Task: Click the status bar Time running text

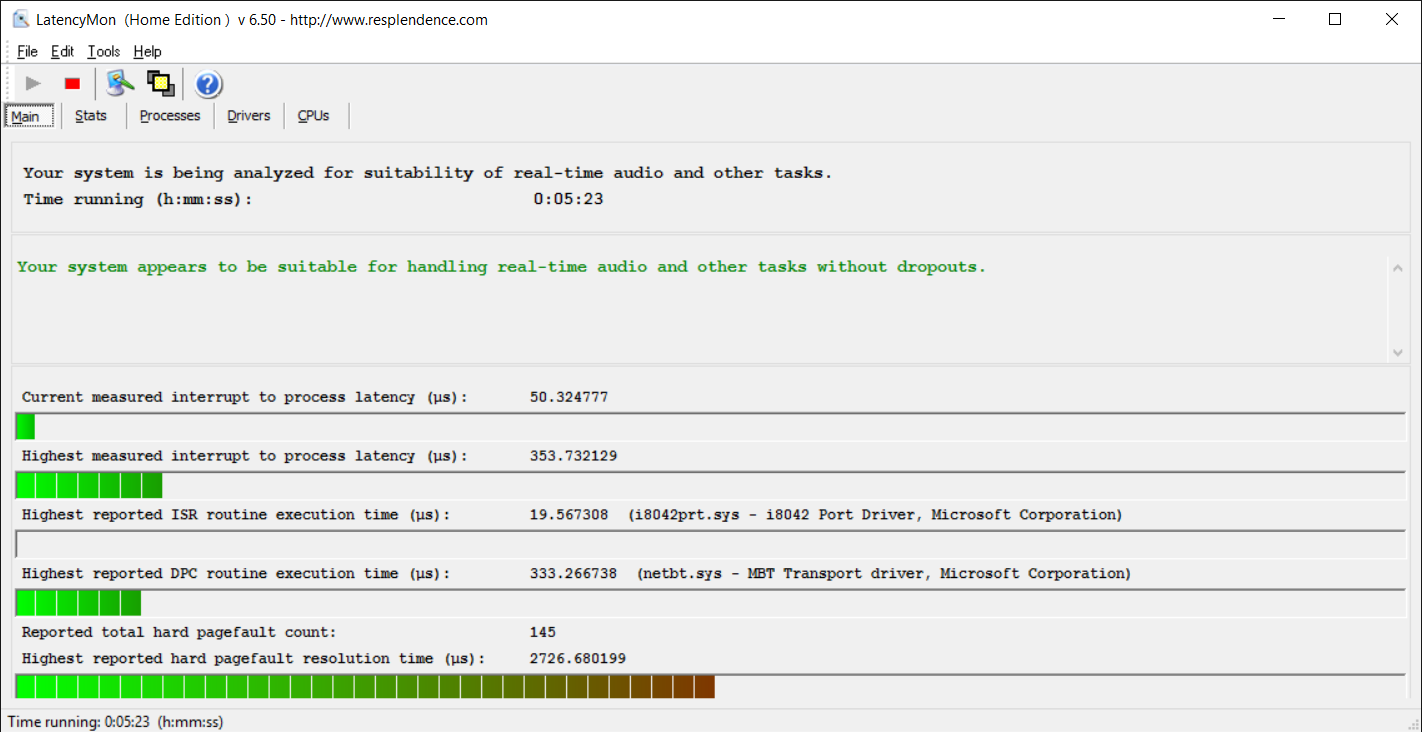Action: (115, 721)
